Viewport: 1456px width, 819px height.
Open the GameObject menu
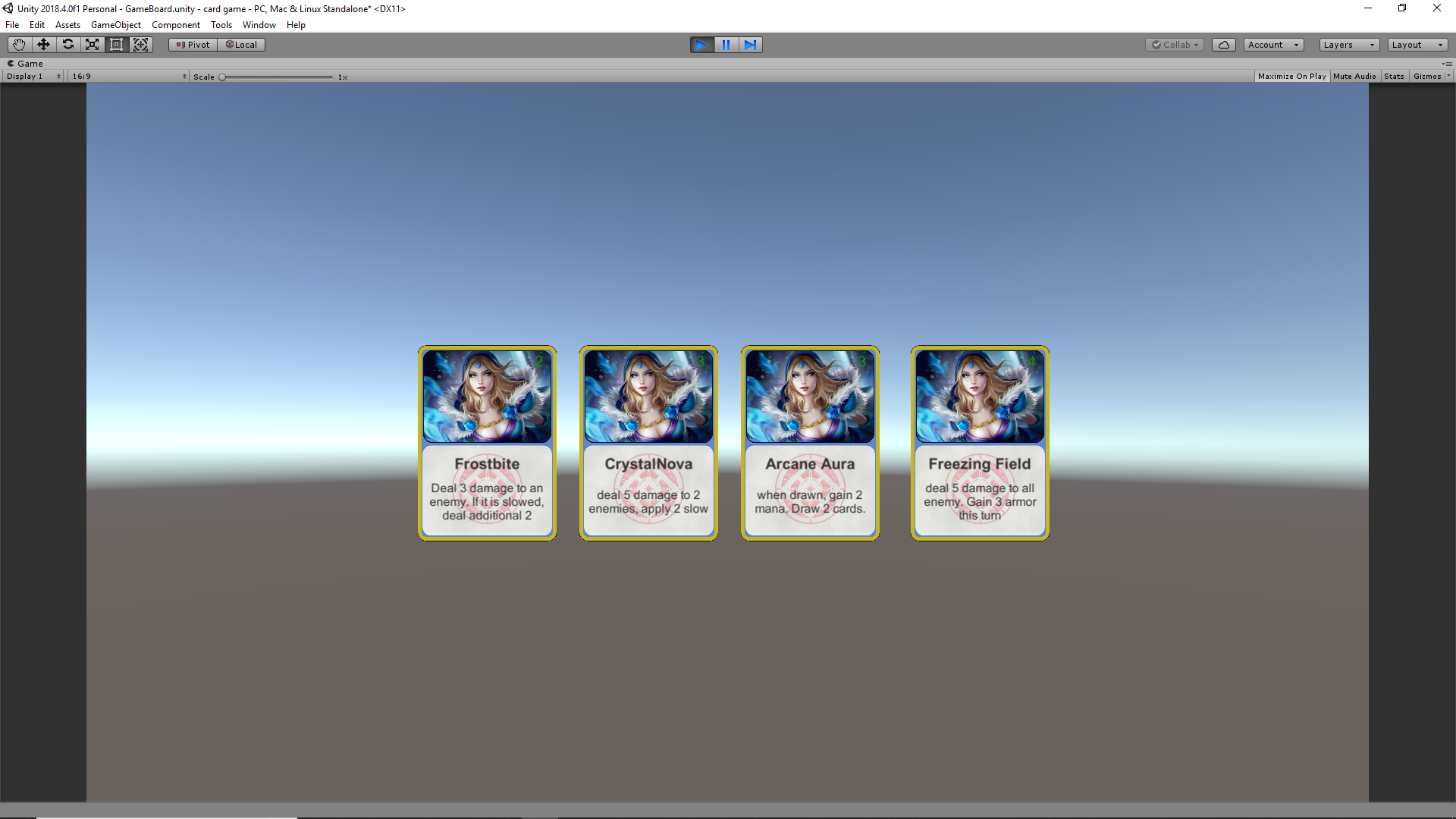116,25
